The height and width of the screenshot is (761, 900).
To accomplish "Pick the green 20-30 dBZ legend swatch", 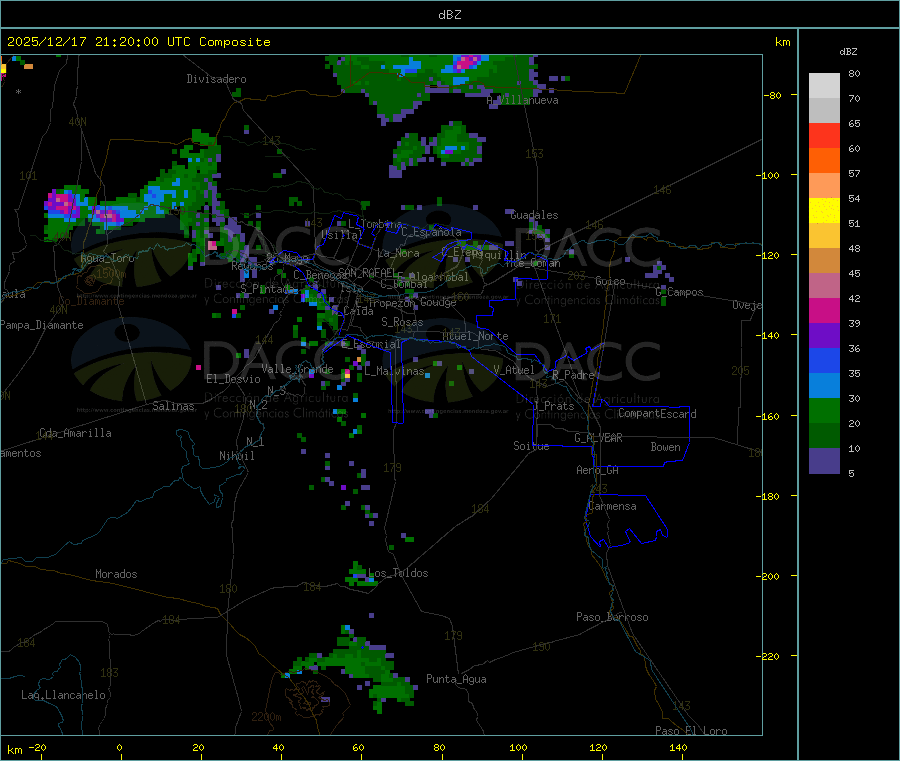I will 824,410.
